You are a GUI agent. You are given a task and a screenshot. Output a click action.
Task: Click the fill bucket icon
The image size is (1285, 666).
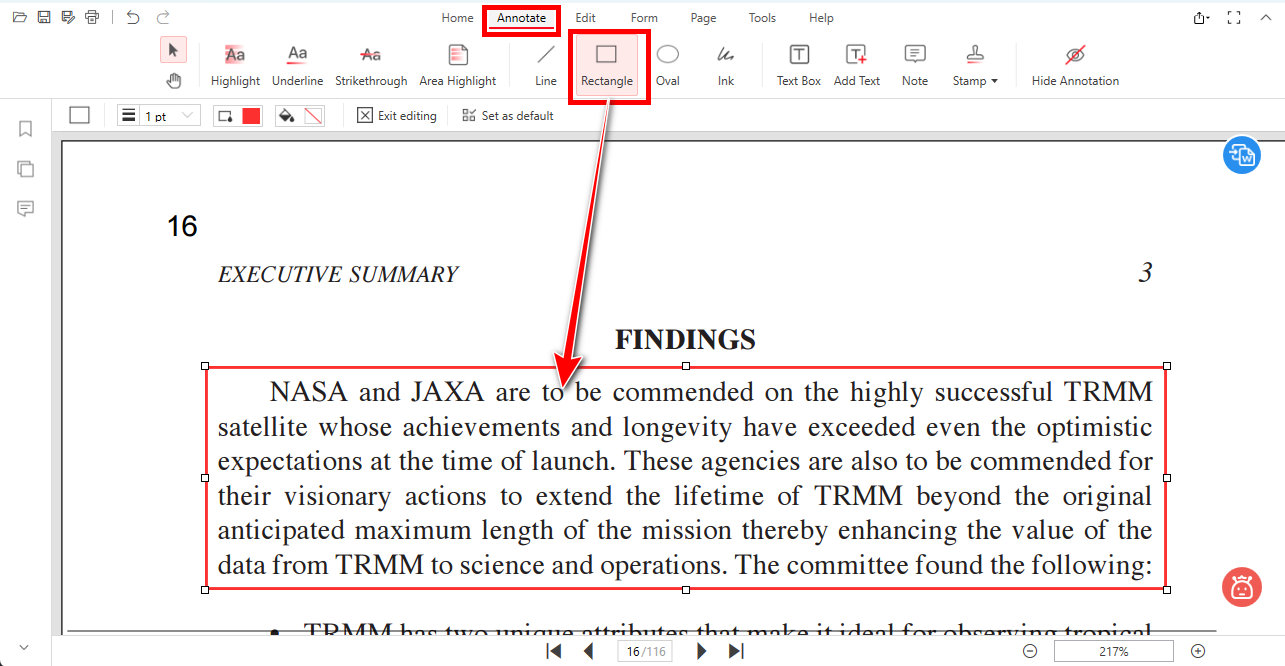(287, 116)
